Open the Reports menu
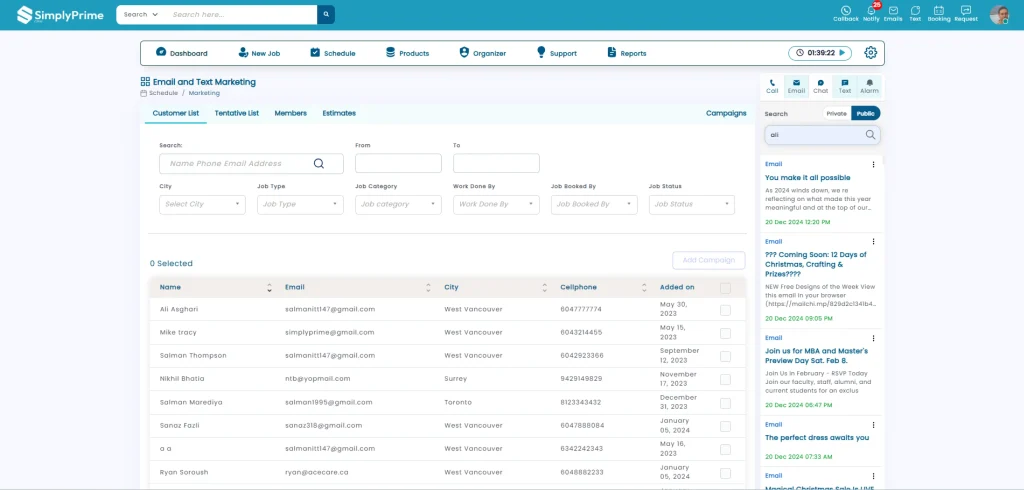1024x490 pixels. tap(627, 53)
